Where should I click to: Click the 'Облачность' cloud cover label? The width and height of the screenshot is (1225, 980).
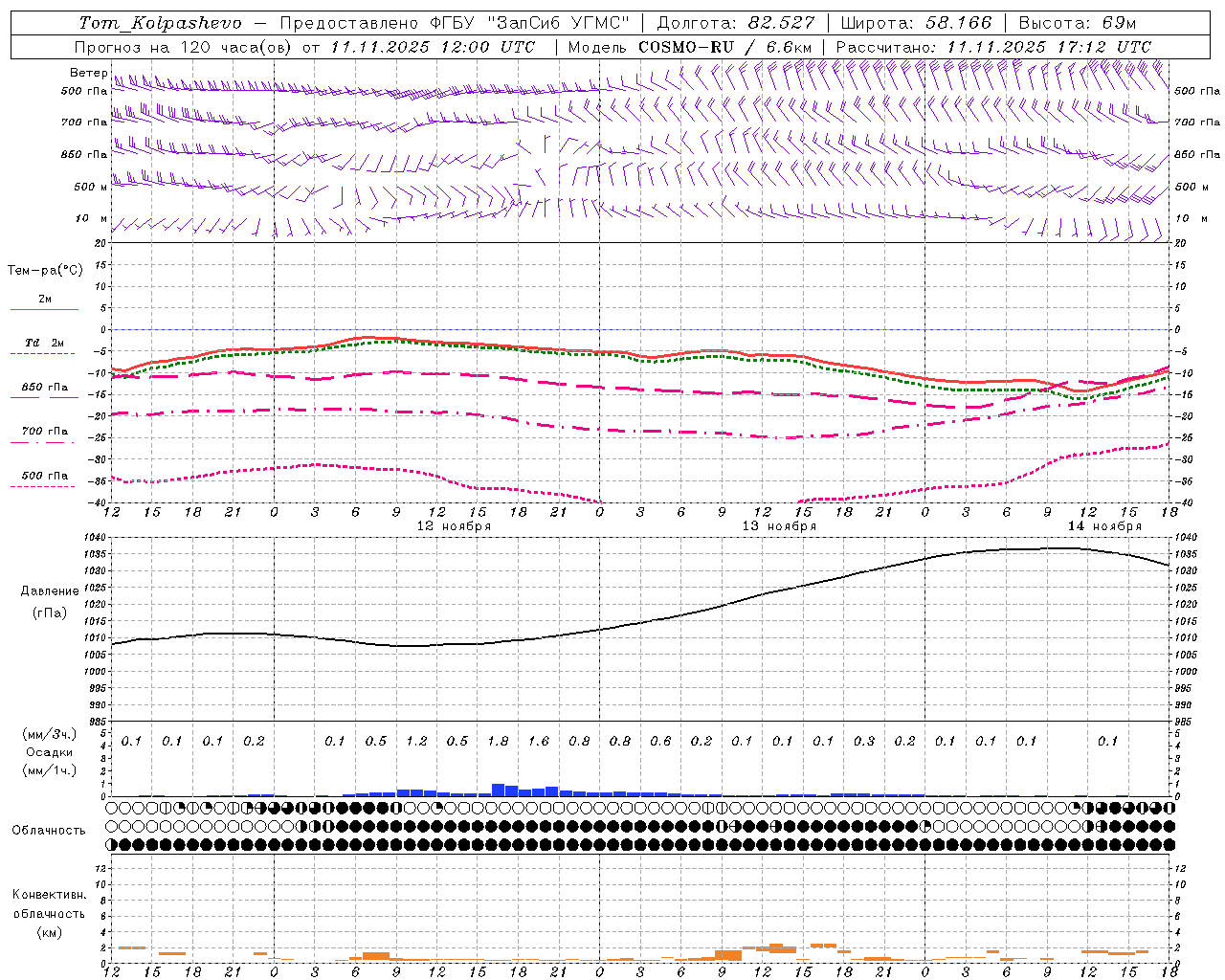(x=49, y=831)
